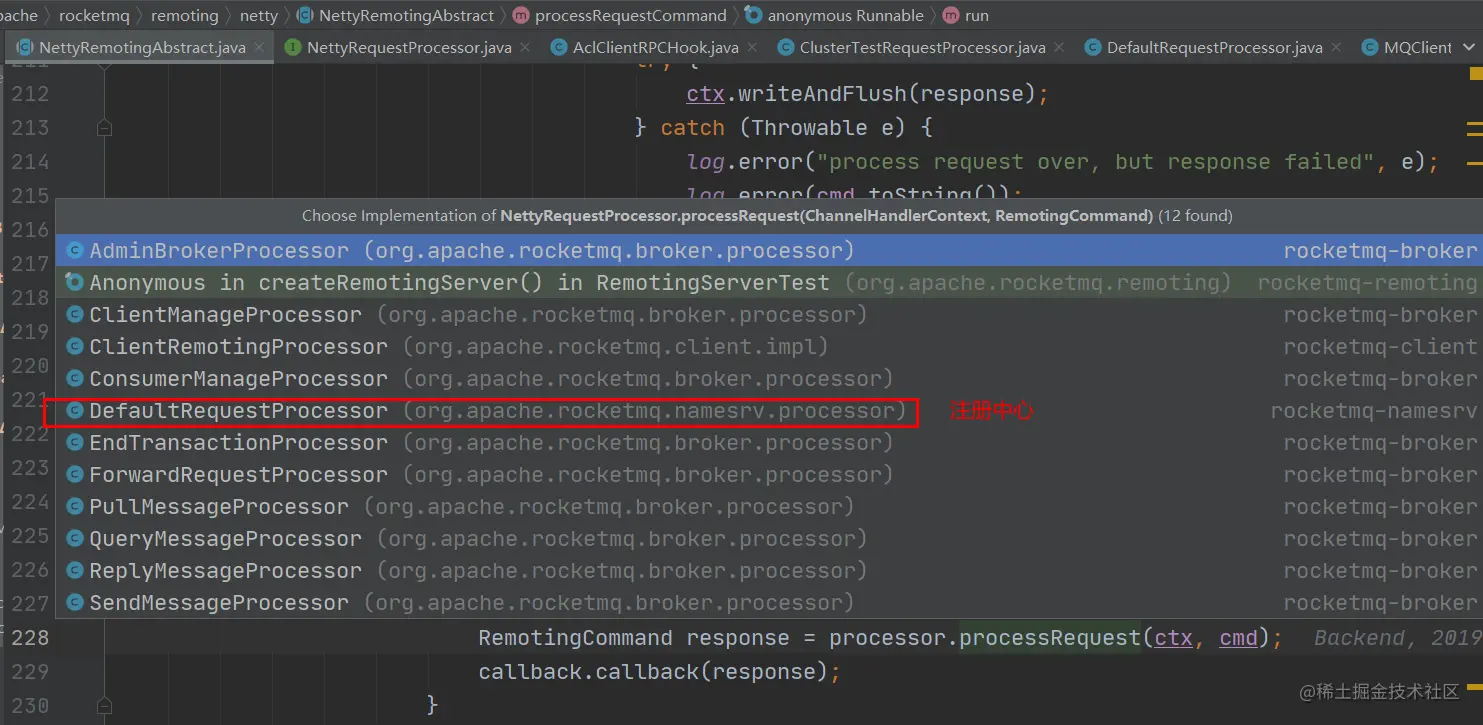Select ClientRemotingProcessor implementation
Viewport: 1483px width, 725px height.
tap(769, 346)
